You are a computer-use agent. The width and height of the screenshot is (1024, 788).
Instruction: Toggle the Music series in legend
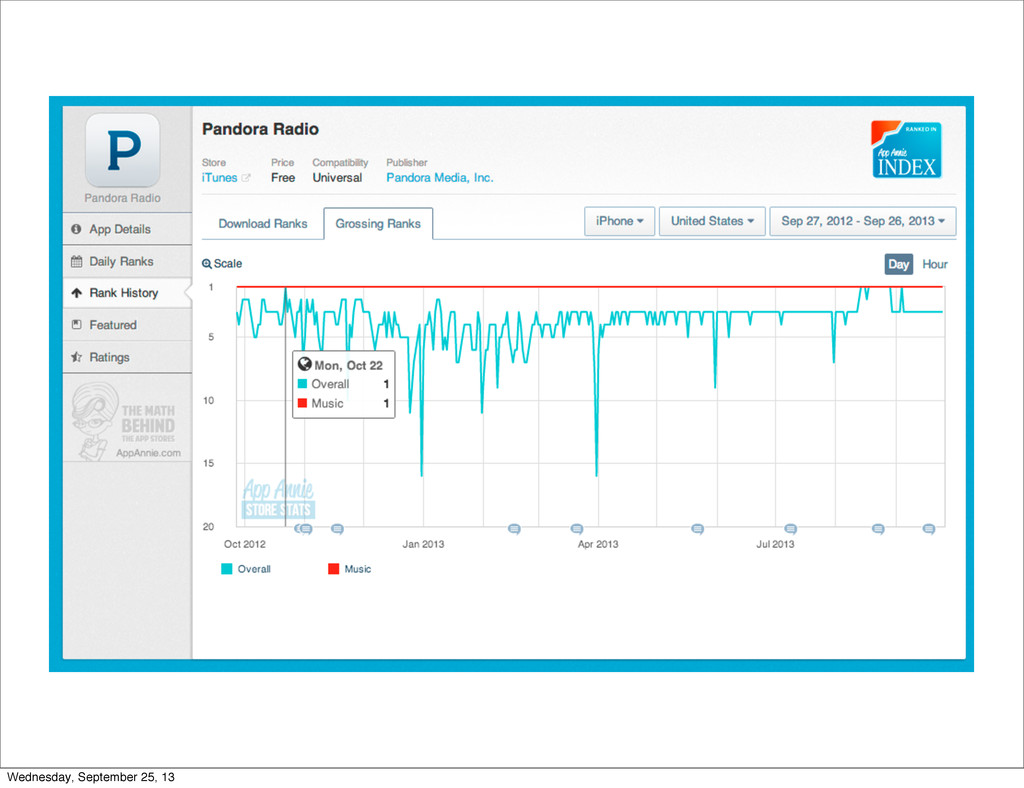click(349, 569)
